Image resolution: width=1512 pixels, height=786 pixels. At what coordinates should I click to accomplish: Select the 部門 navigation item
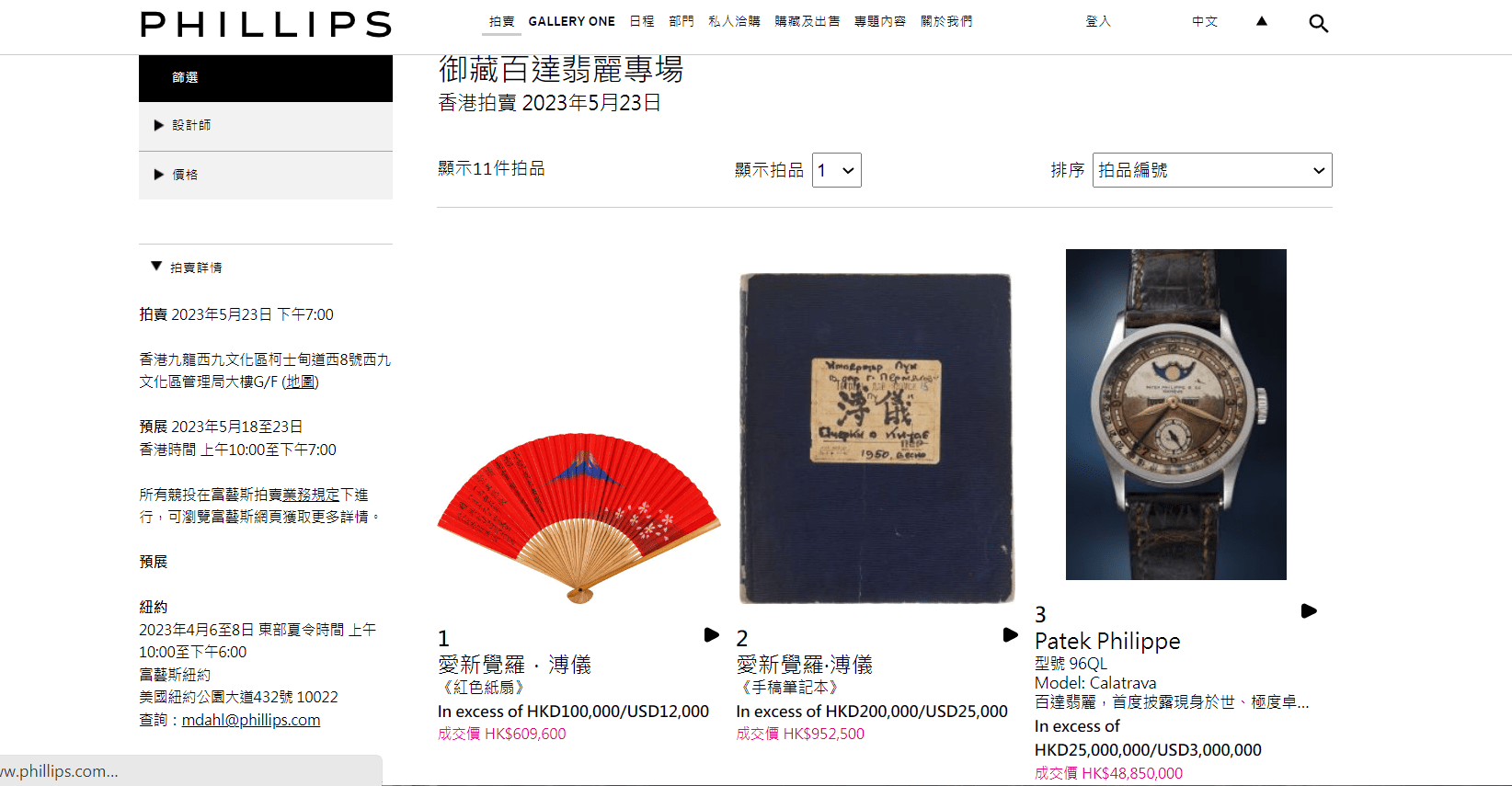tap(682, 21)
